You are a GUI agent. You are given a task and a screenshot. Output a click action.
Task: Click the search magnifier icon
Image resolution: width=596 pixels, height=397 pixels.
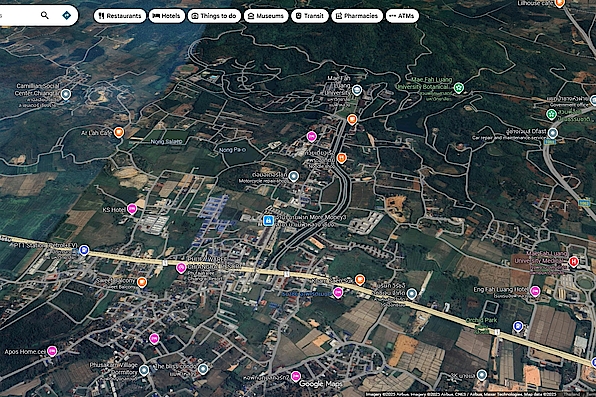tap(44, 15)
